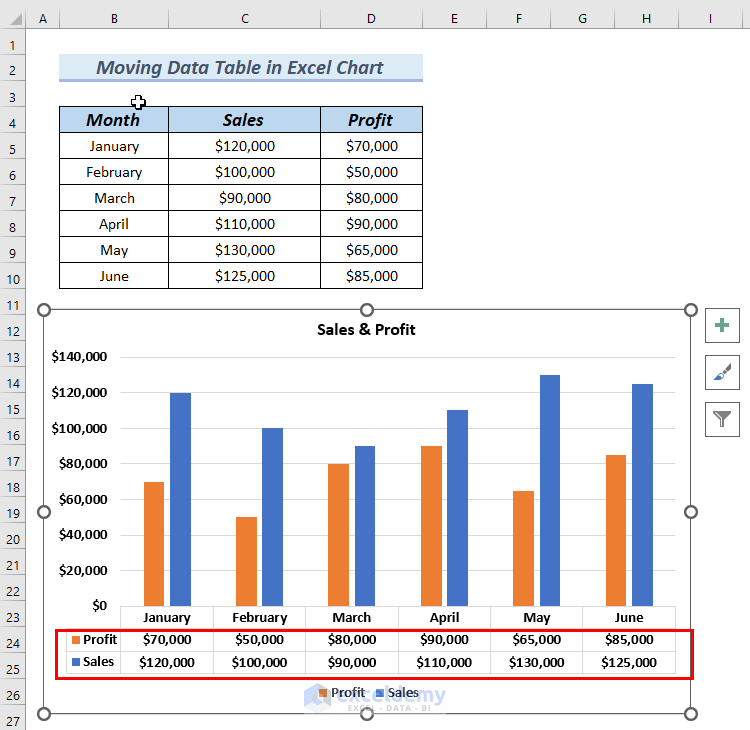Select the March orange Profit bar
Screen dimensions: 750x730
tap(339, 535)
